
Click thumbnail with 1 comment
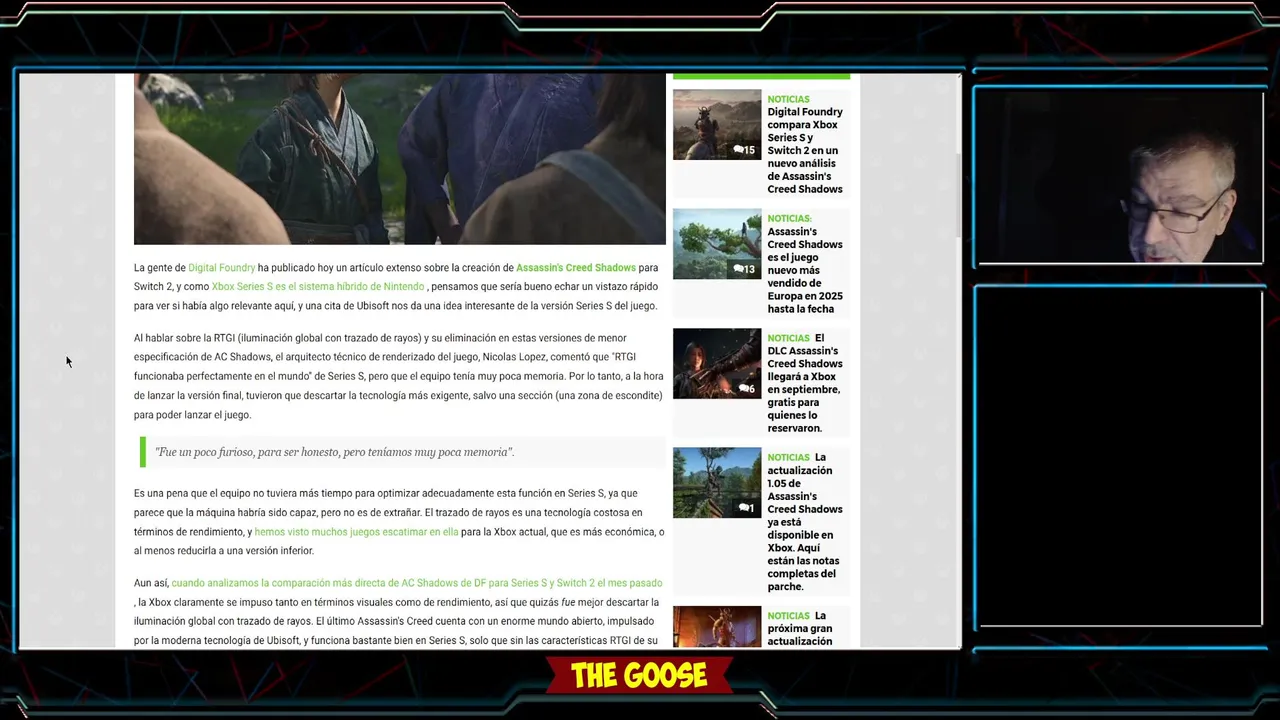(717, 483)
